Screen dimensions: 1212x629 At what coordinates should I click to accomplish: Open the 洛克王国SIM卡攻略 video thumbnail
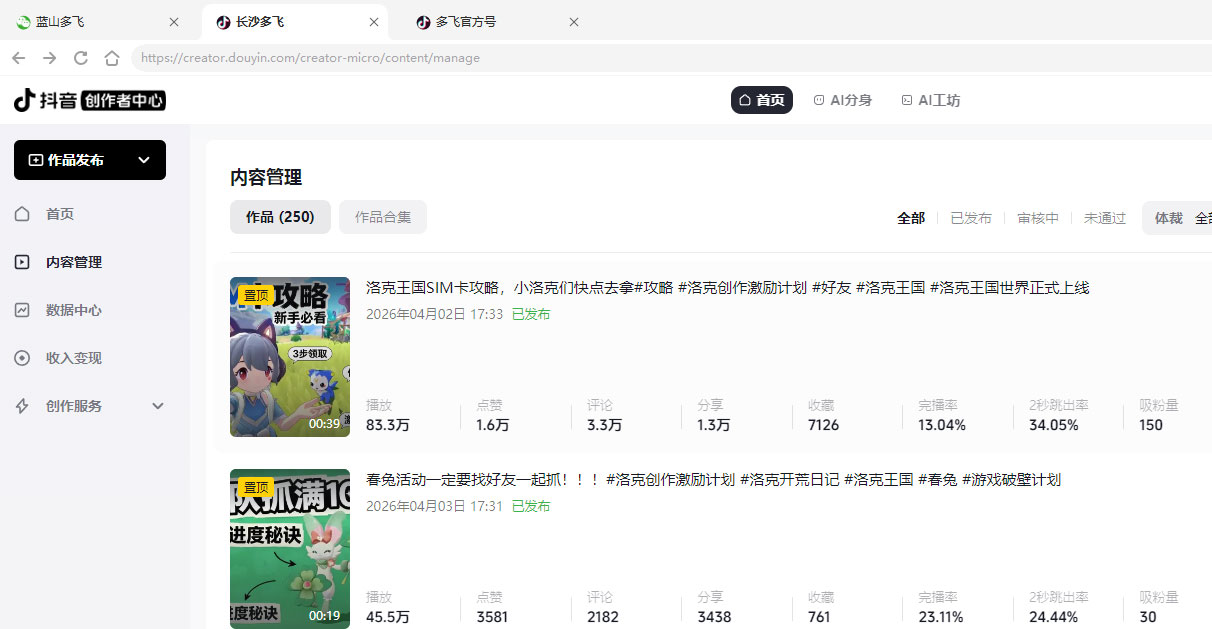click(x=290, y=357)
